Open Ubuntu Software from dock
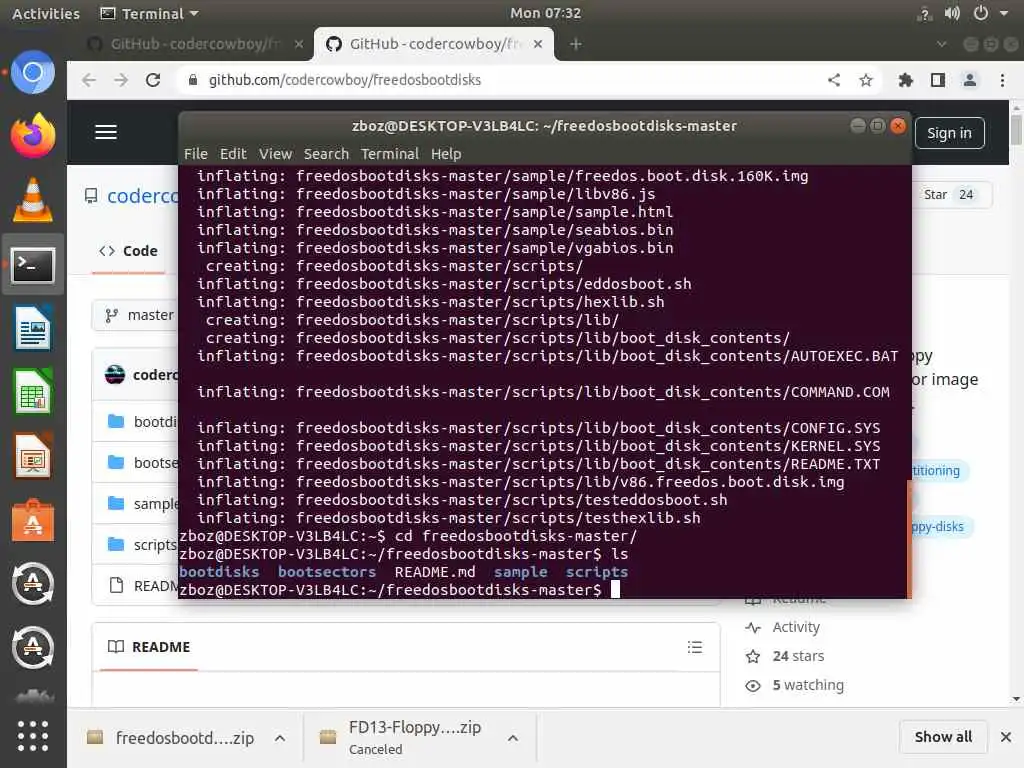 pos(33,520)
